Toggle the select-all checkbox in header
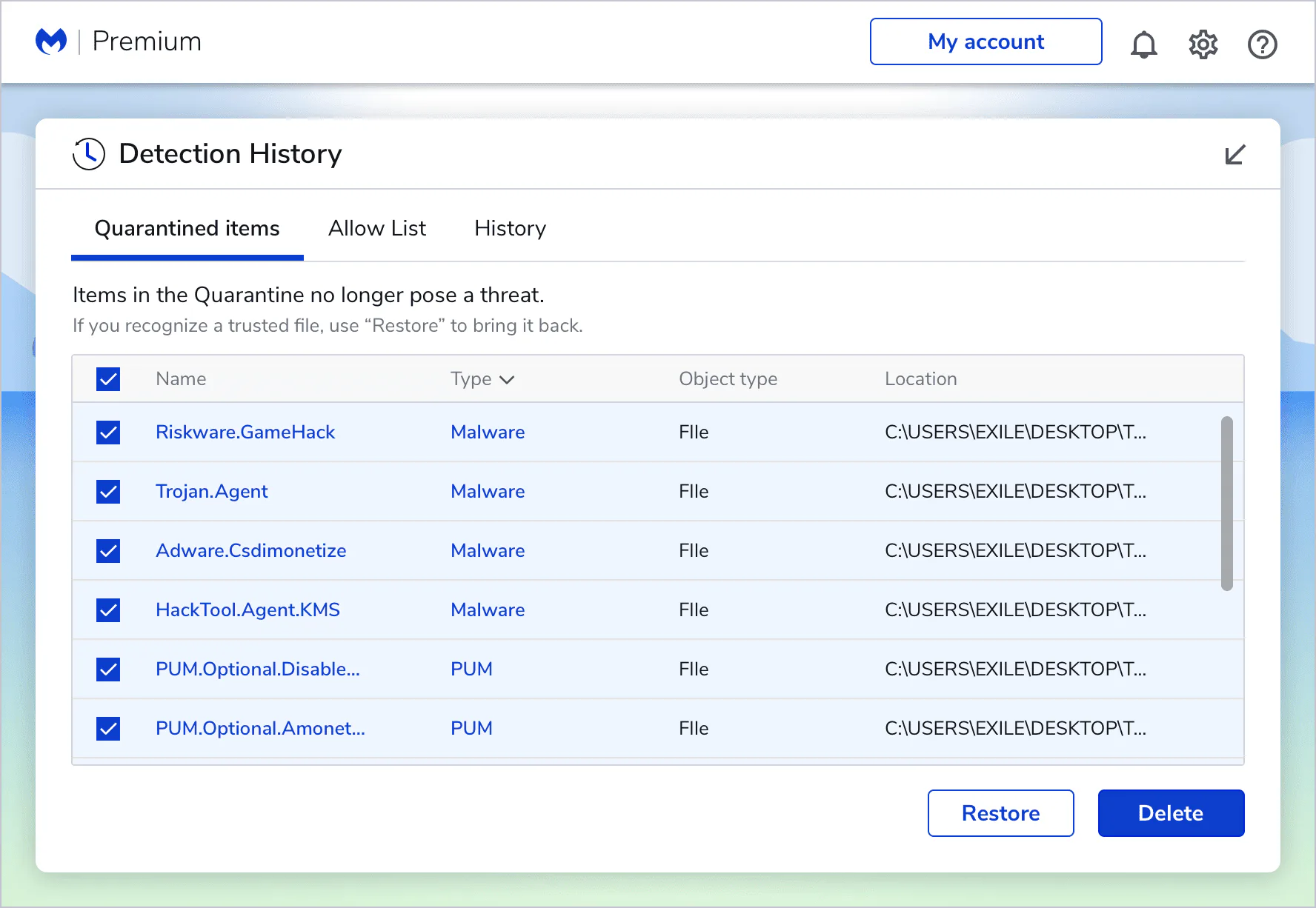This screenshot has height=908, width=1316. tap(108, 379)
